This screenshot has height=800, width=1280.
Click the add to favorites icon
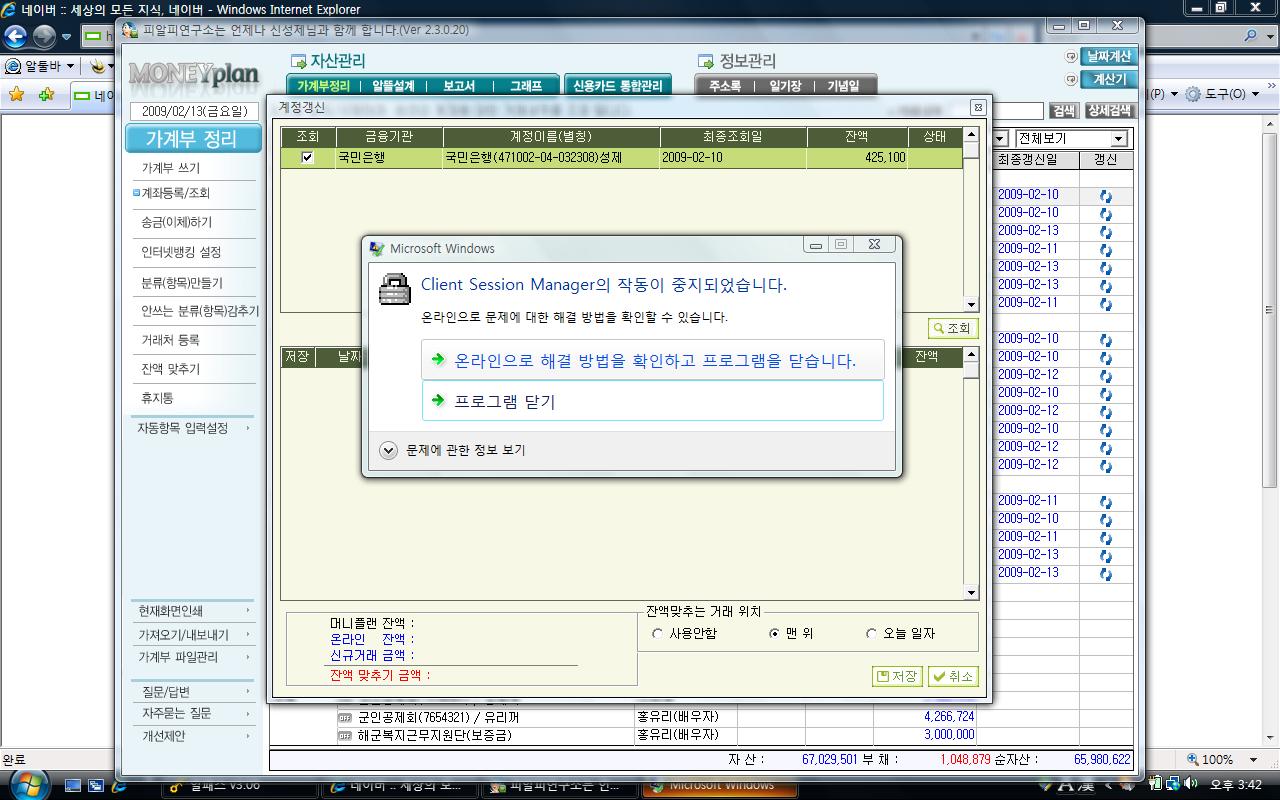(x=46, y=95)
